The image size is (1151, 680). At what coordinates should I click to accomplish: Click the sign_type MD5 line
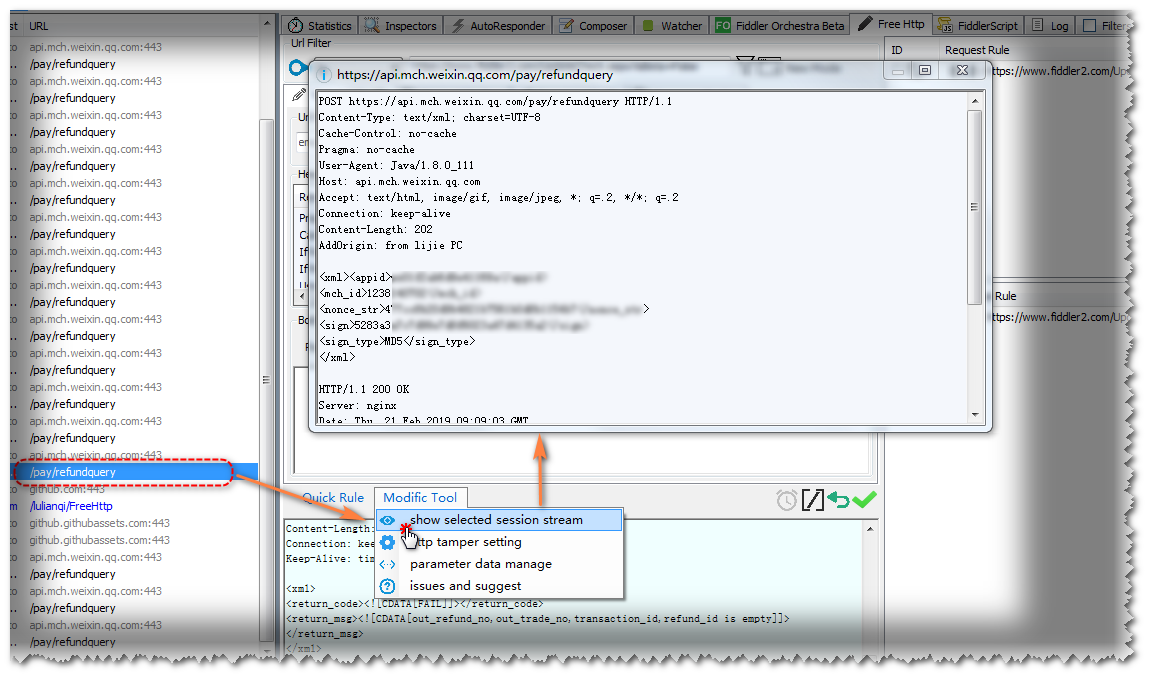click(x=397, y=341)
